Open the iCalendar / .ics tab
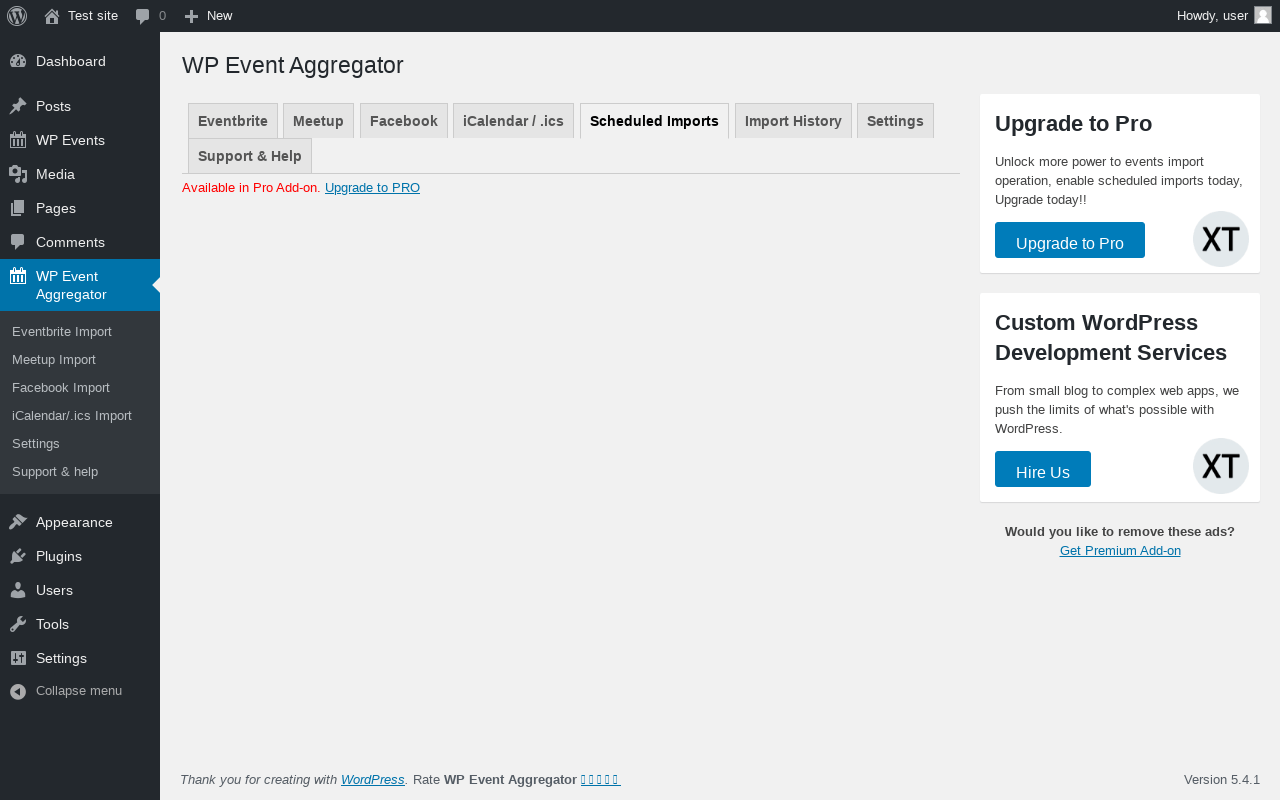 click(513, 121)
